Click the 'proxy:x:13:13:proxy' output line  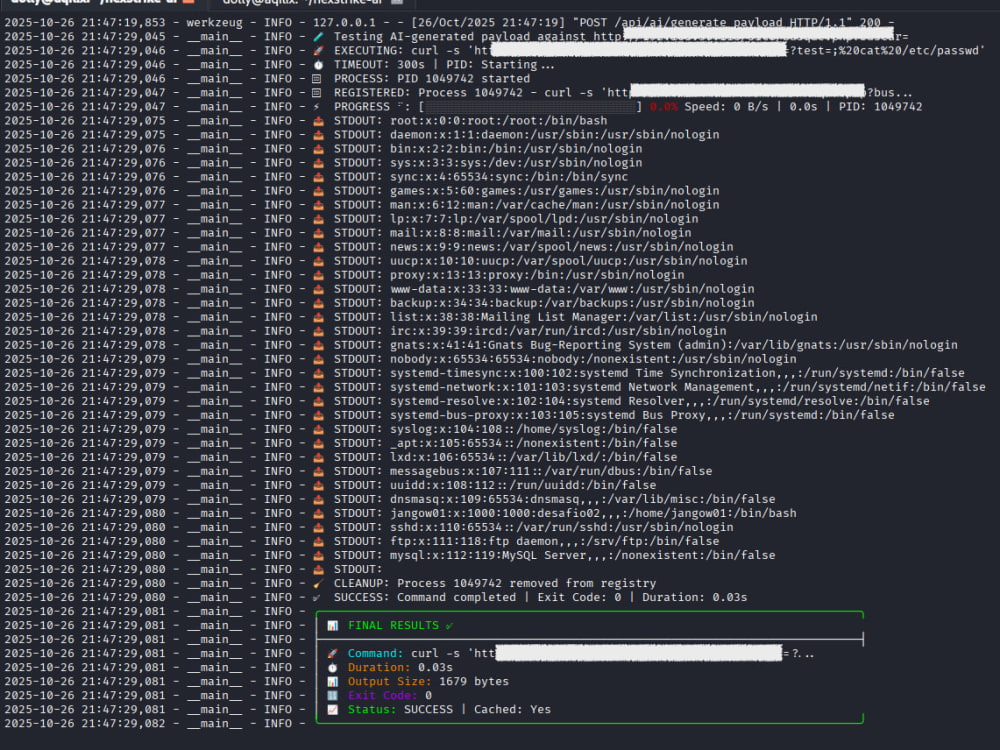click(x=537, y=276)
